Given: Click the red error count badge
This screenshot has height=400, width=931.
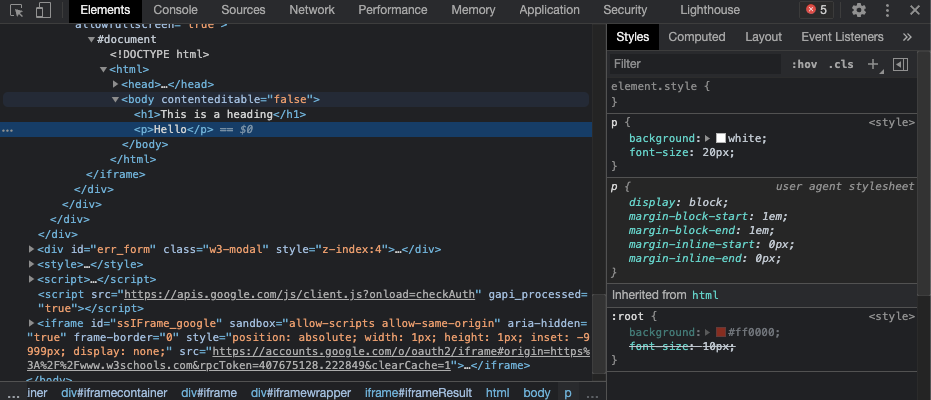Looking at the screenshot, I should click(816, 10).
